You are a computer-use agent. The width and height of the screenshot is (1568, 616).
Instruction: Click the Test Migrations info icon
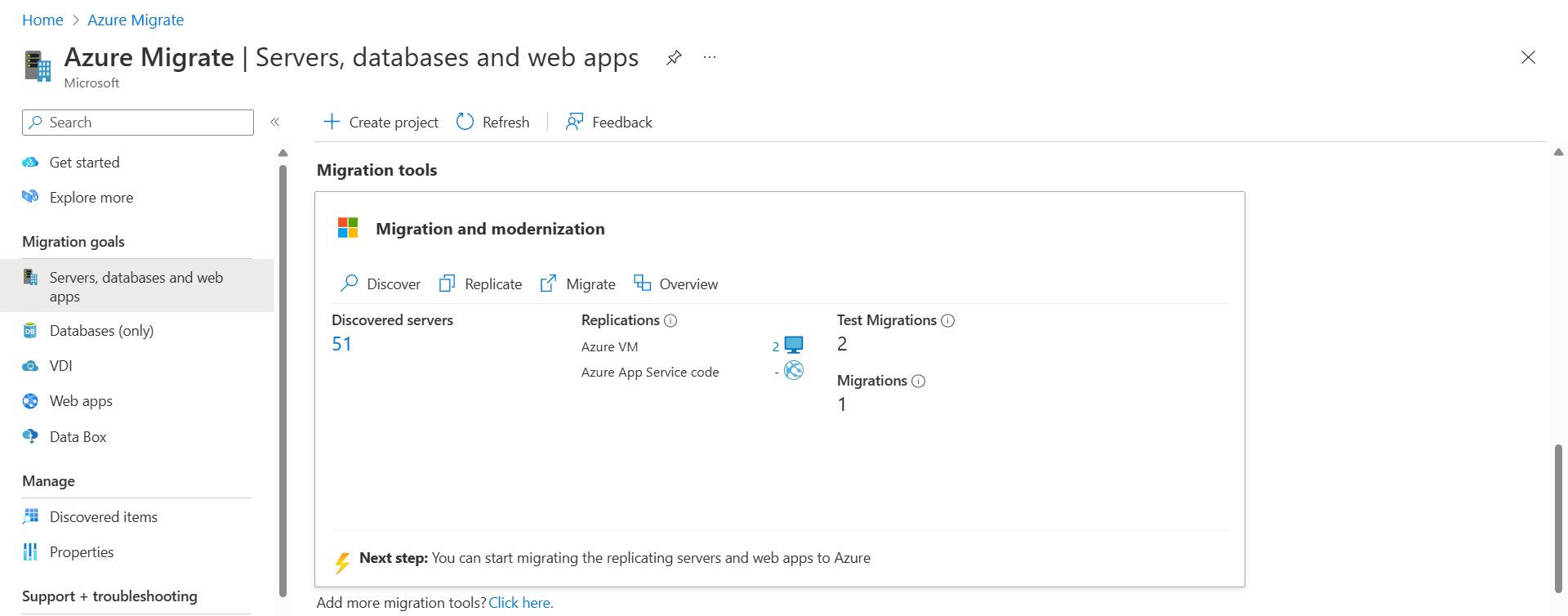947,321
